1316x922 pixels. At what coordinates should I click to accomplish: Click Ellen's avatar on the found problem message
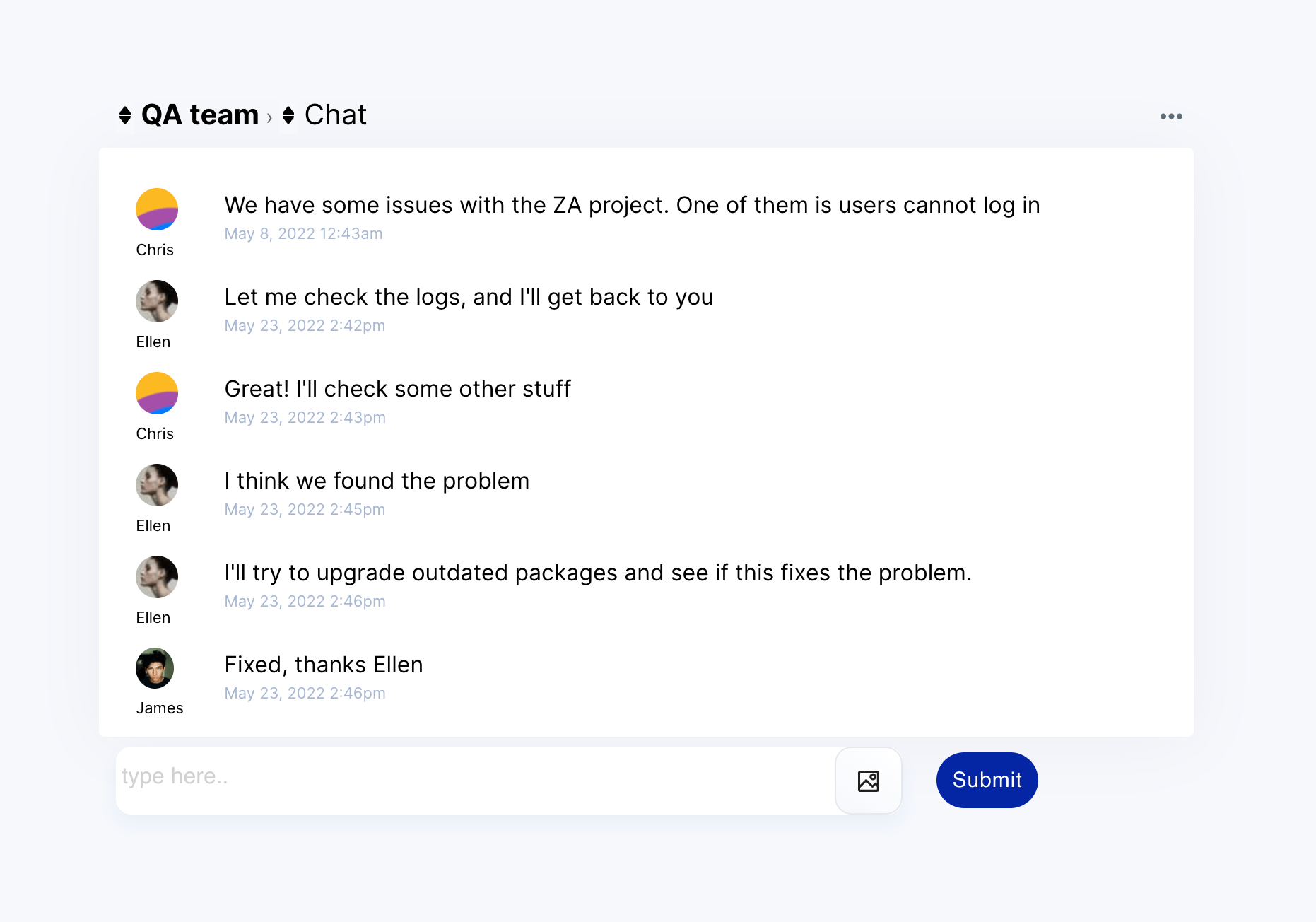(x=156, y=485)
